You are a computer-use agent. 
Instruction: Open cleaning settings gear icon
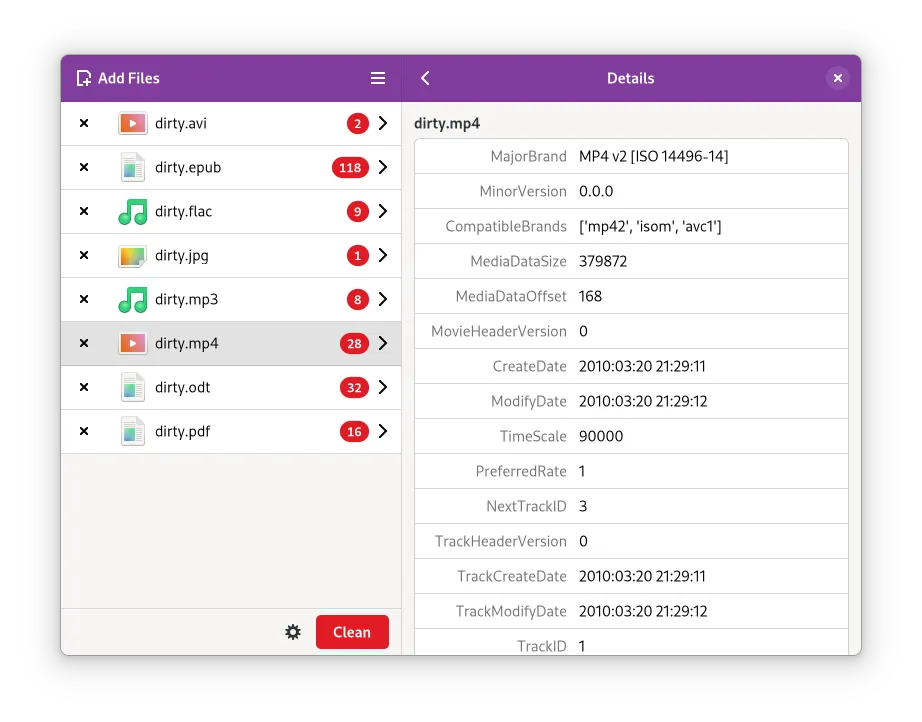293,632
